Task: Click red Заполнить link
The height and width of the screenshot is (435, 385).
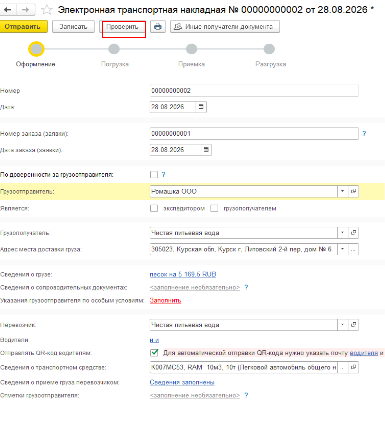Action: pyautogui.click(x=165, y=300)
